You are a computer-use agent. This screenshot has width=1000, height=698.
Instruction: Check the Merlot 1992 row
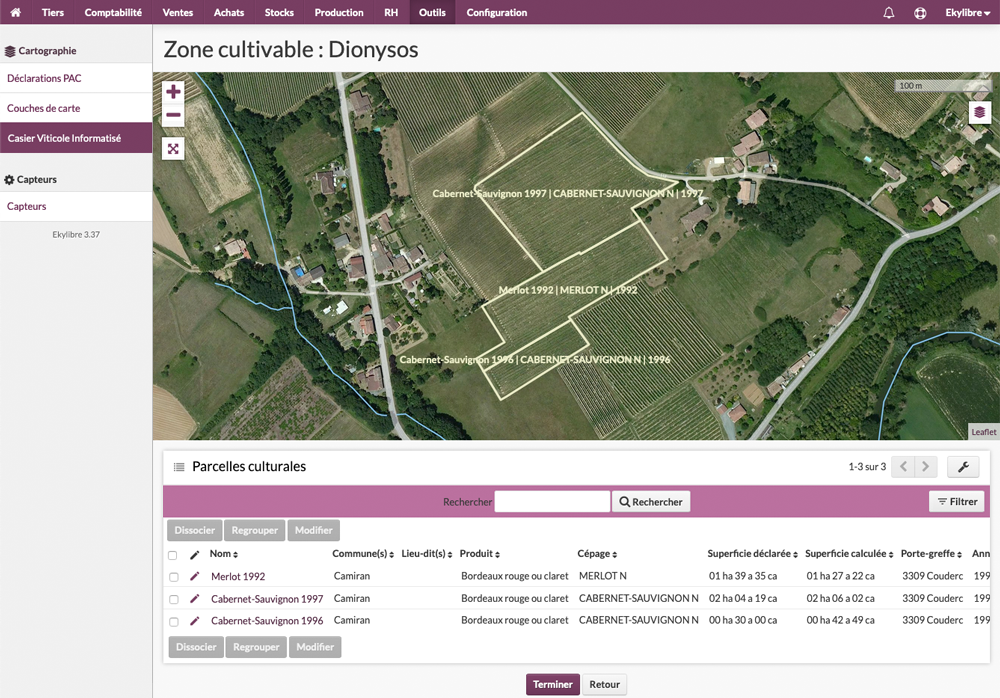173,577
